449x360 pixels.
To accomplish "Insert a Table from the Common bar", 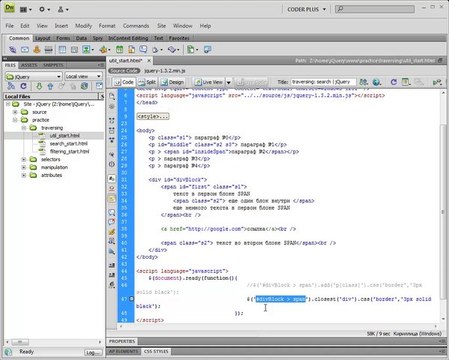I will 62,50.
